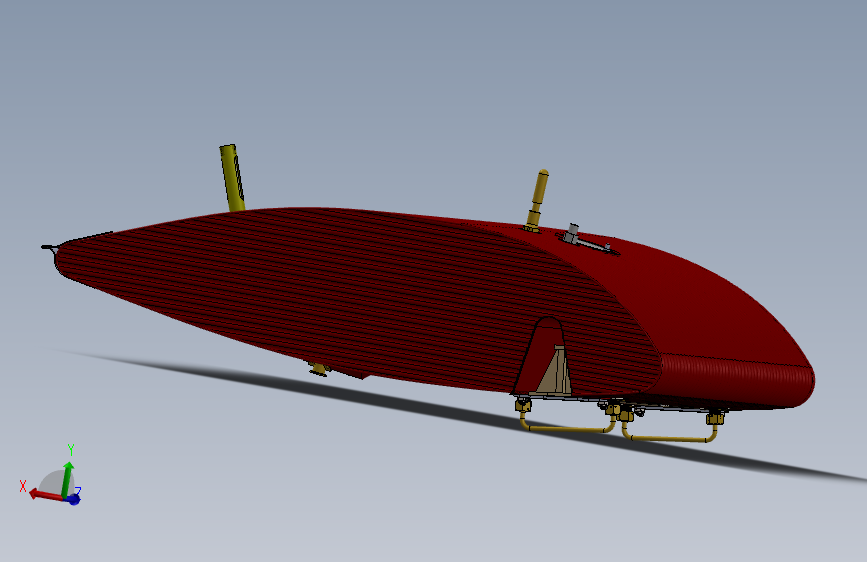867x562 pixels.
Task: Click the blue Z axis of the triad
Action: (x=74, y=499)
